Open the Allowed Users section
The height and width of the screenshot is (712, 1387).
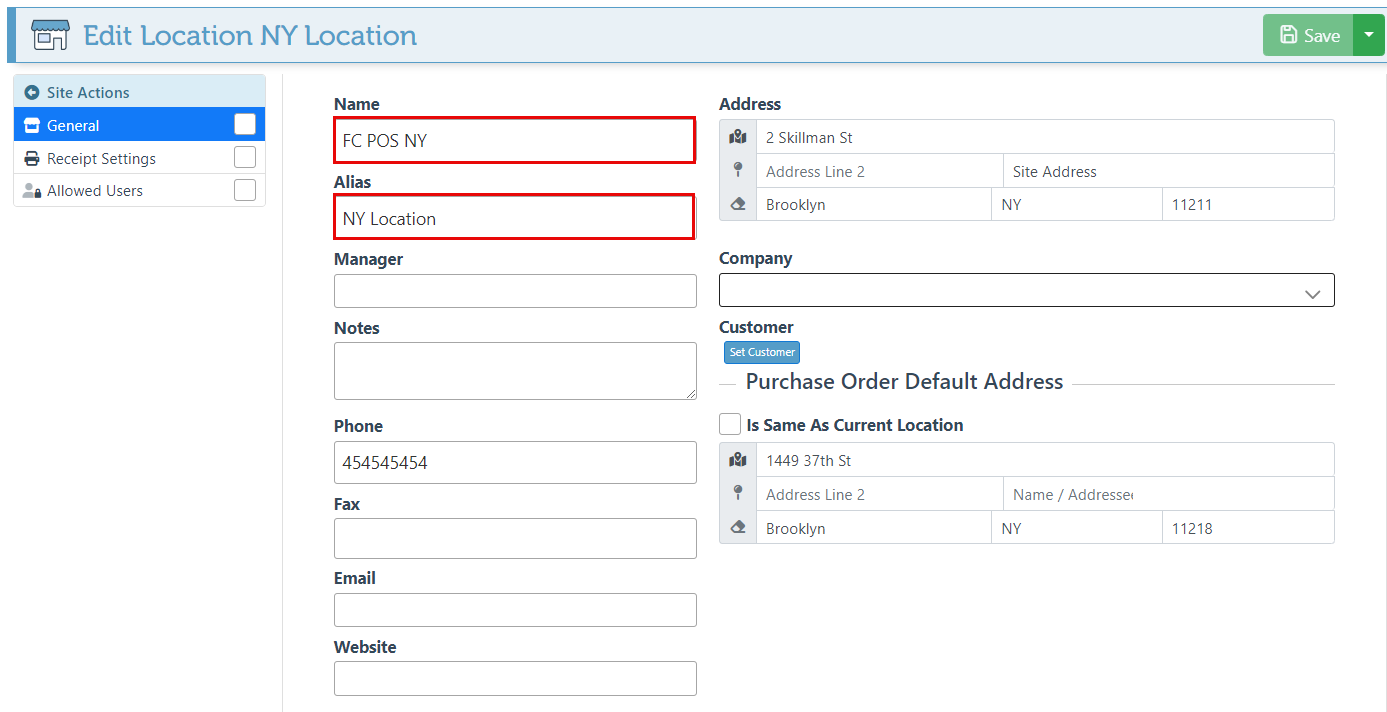click(95, 190)
